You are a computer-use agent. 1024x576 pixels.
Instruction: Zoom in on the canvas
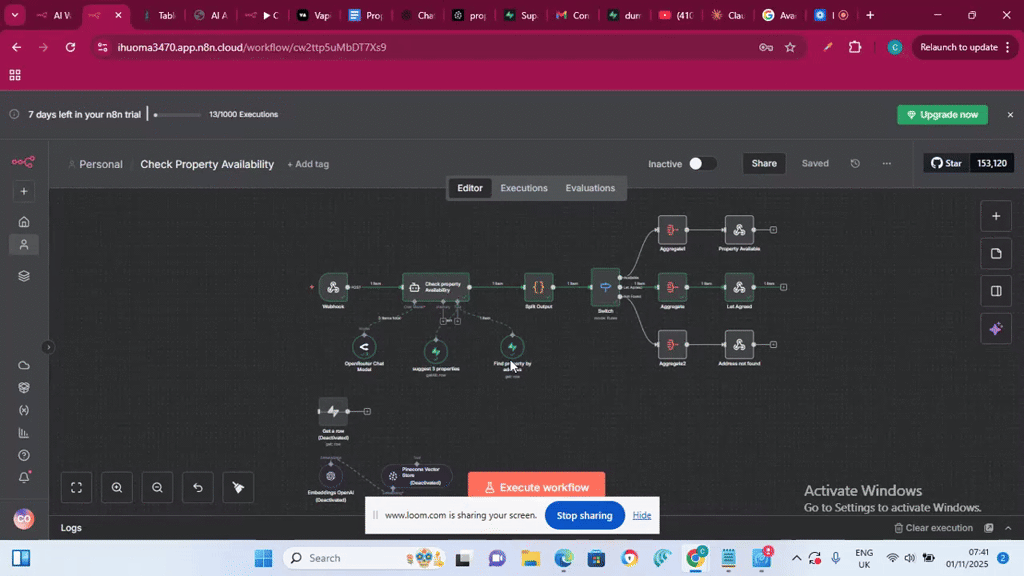pyautogui.click(x=117, y=487)
